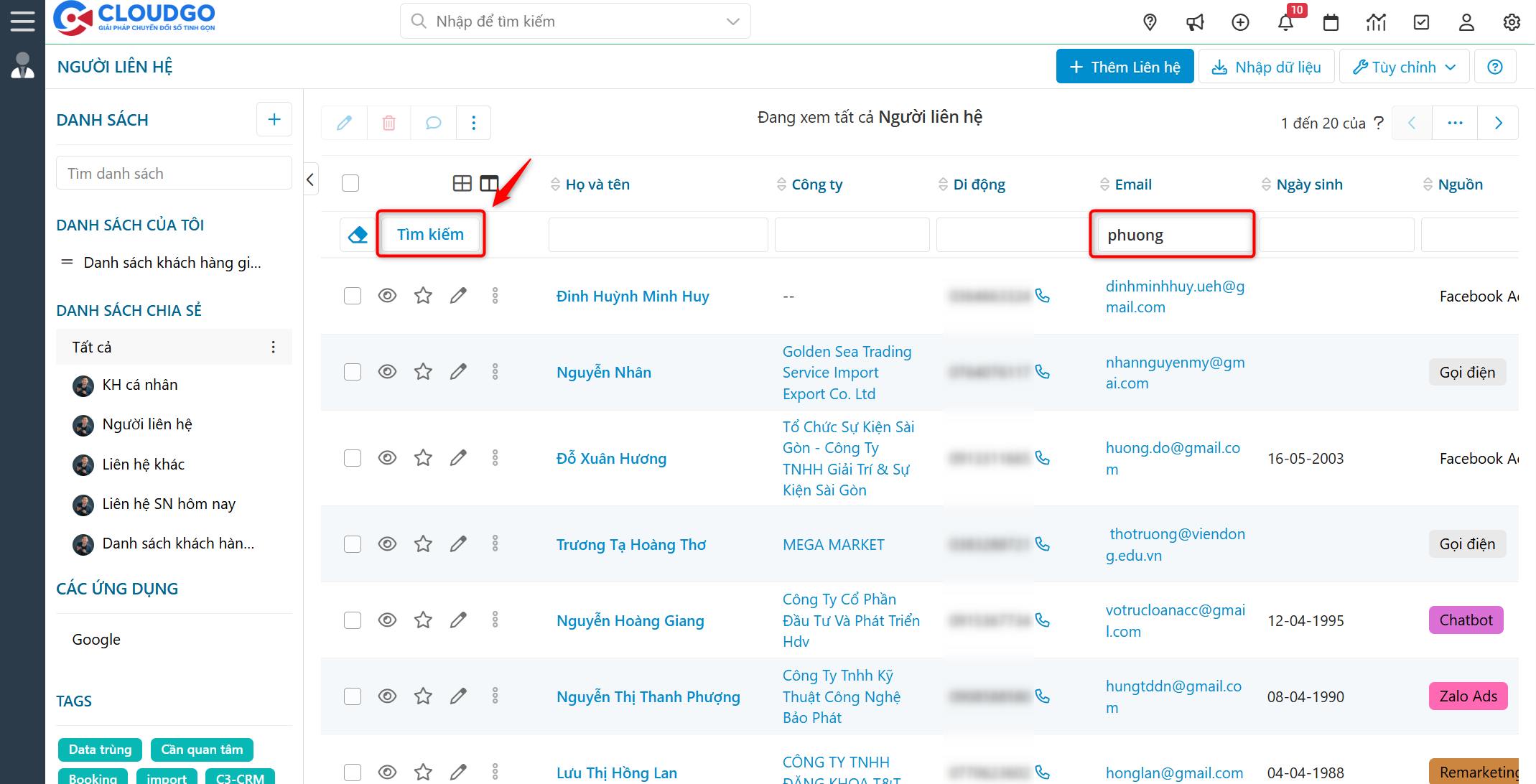The width and height of the screenshot is (1536, 784).
Task: Open options menu next to Tất cả list
Action: point(274,346)
